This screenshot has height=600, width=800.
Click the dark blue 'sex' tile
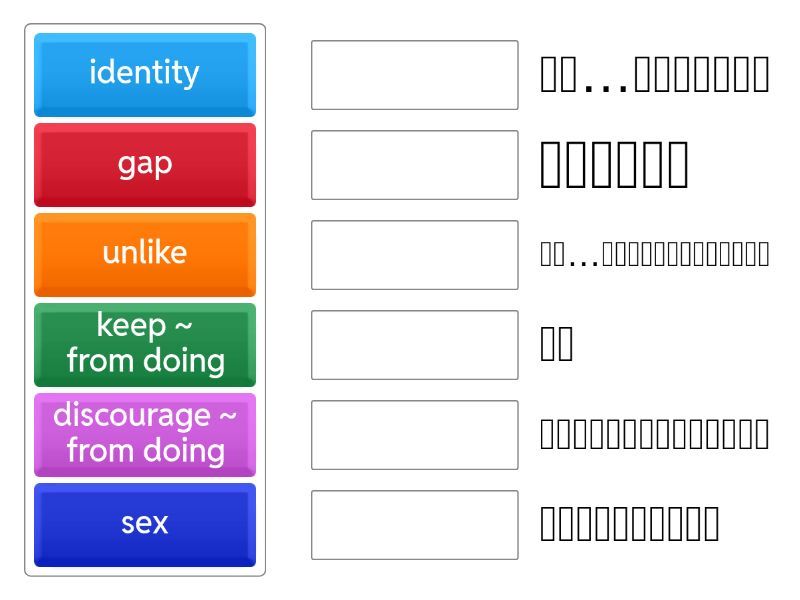pos(145,524)
